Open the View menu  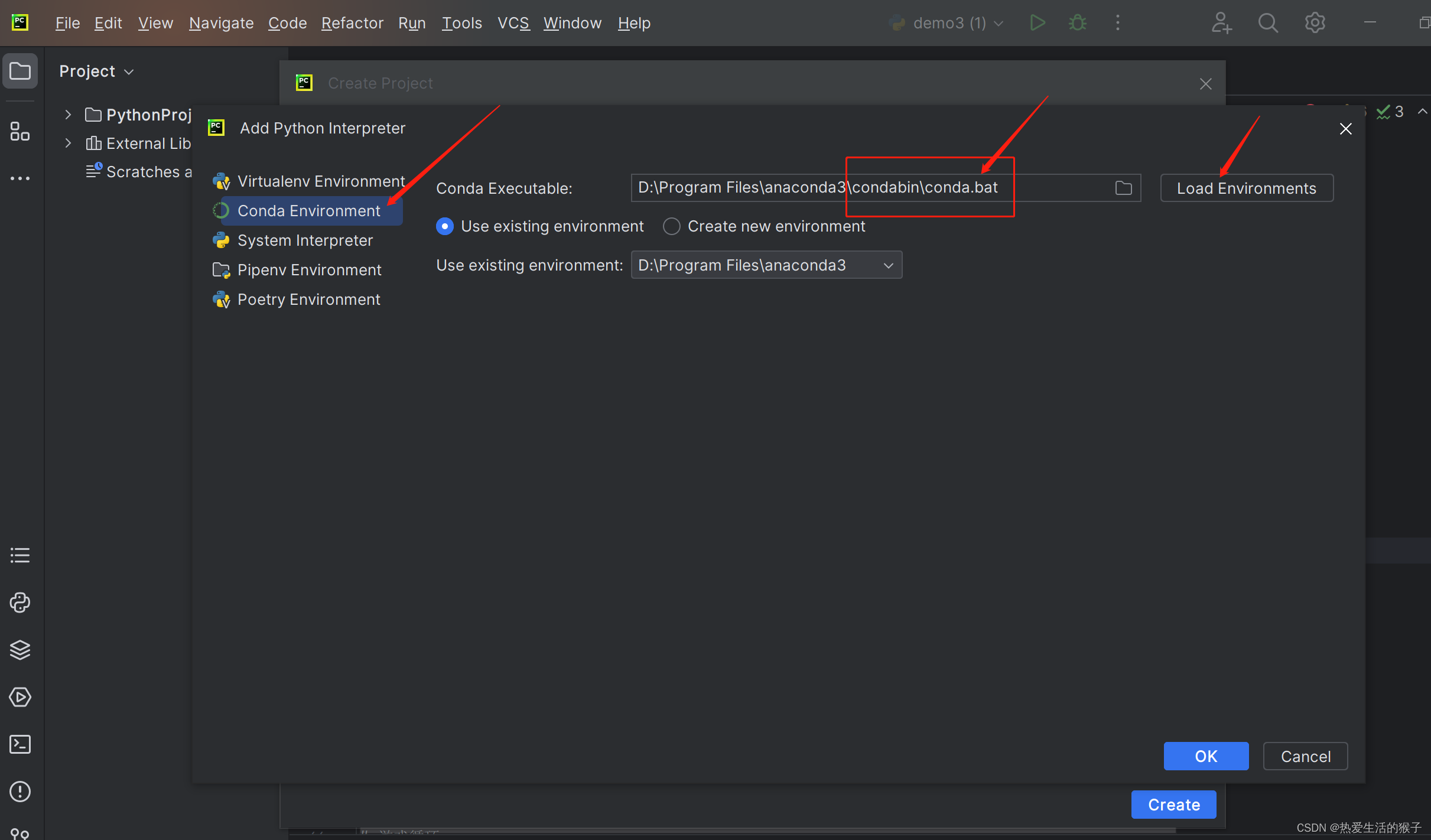pos(155,23)
